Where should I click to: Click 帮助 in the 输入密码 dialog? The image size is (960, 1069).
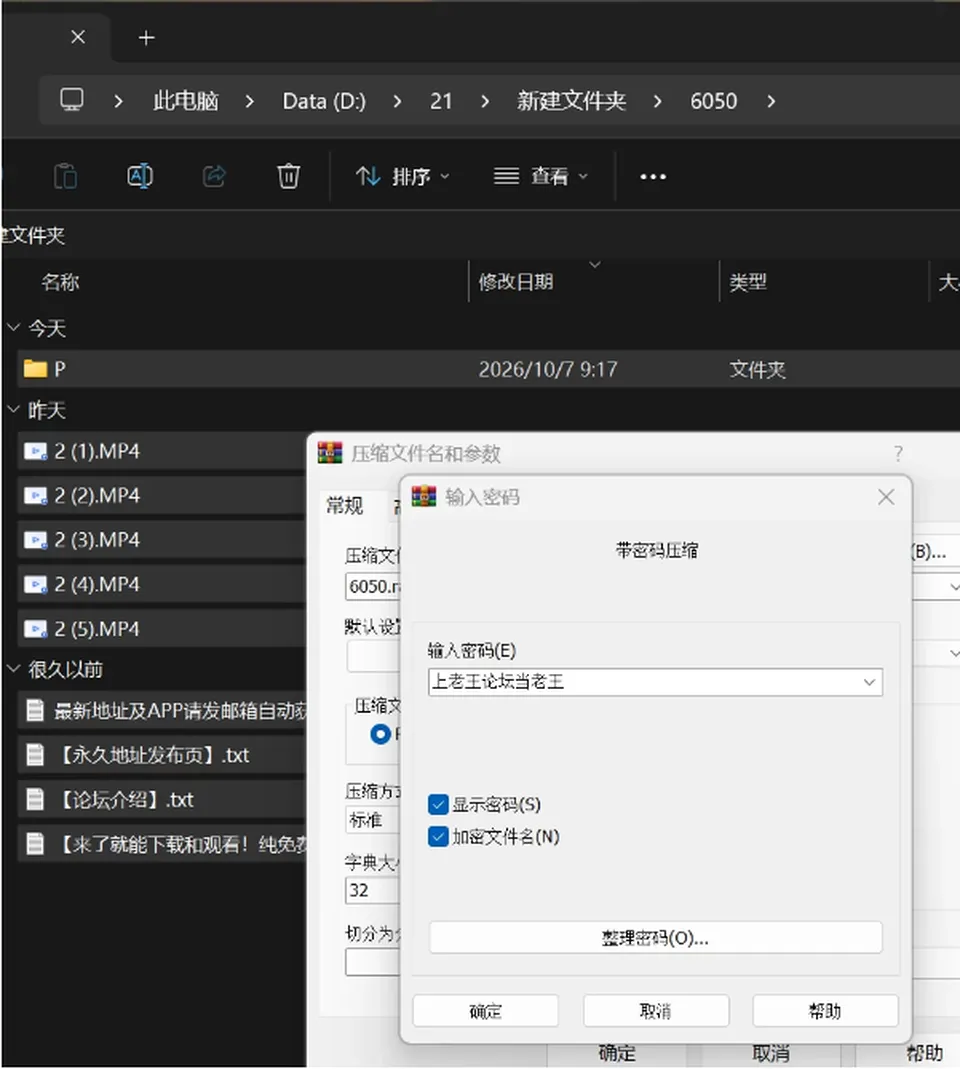[825, 1010]
